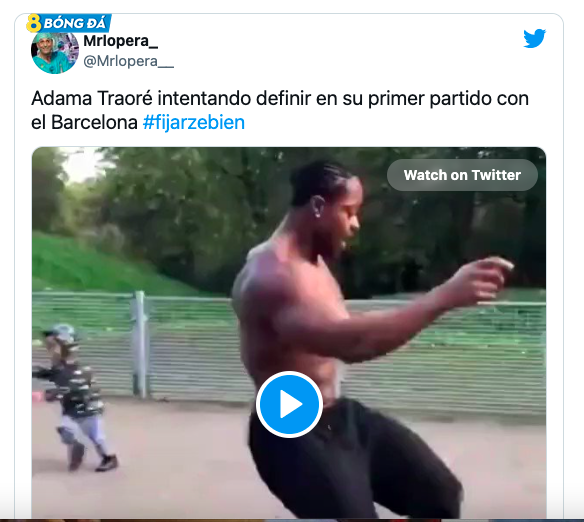
Task: Click the Mrlopera_ profile avatar
Action: 55,50
